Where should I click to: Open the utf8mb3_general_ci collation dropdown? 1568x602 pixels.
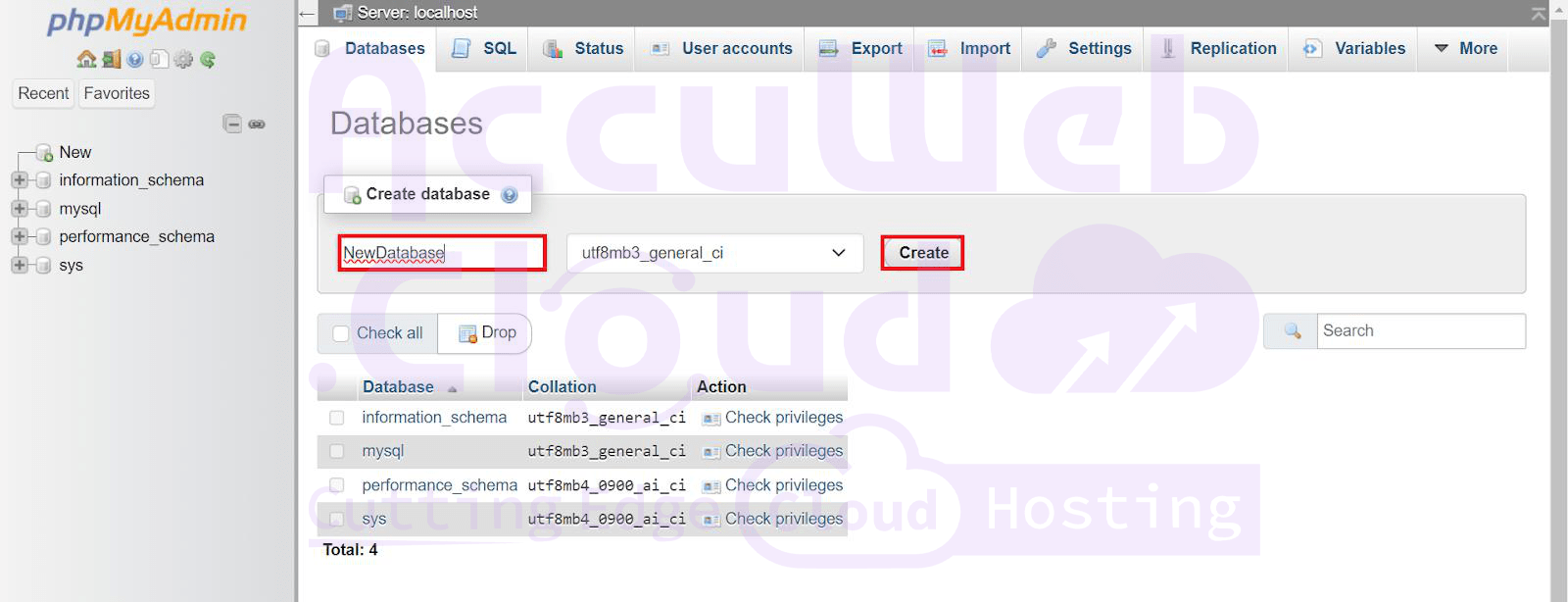(x=714, y=253)
